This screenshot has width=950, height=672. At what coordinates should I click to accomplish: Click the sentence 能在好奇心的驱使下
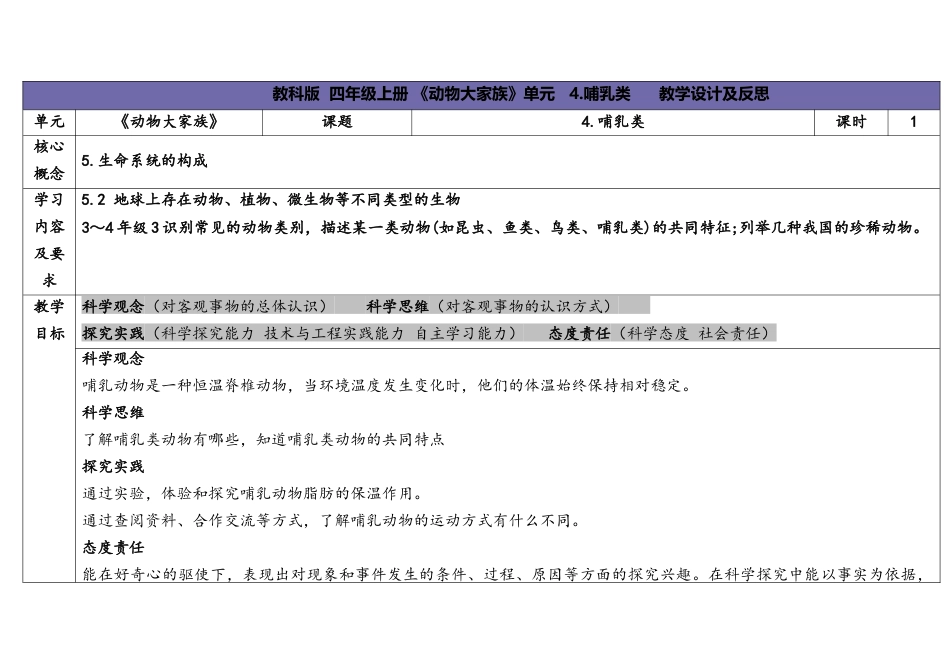pos(503,574)
